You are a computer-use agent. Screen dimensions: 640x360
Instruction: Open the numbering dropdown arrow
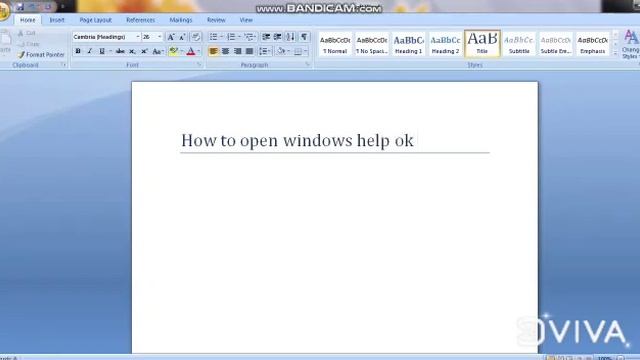(239, 37)
